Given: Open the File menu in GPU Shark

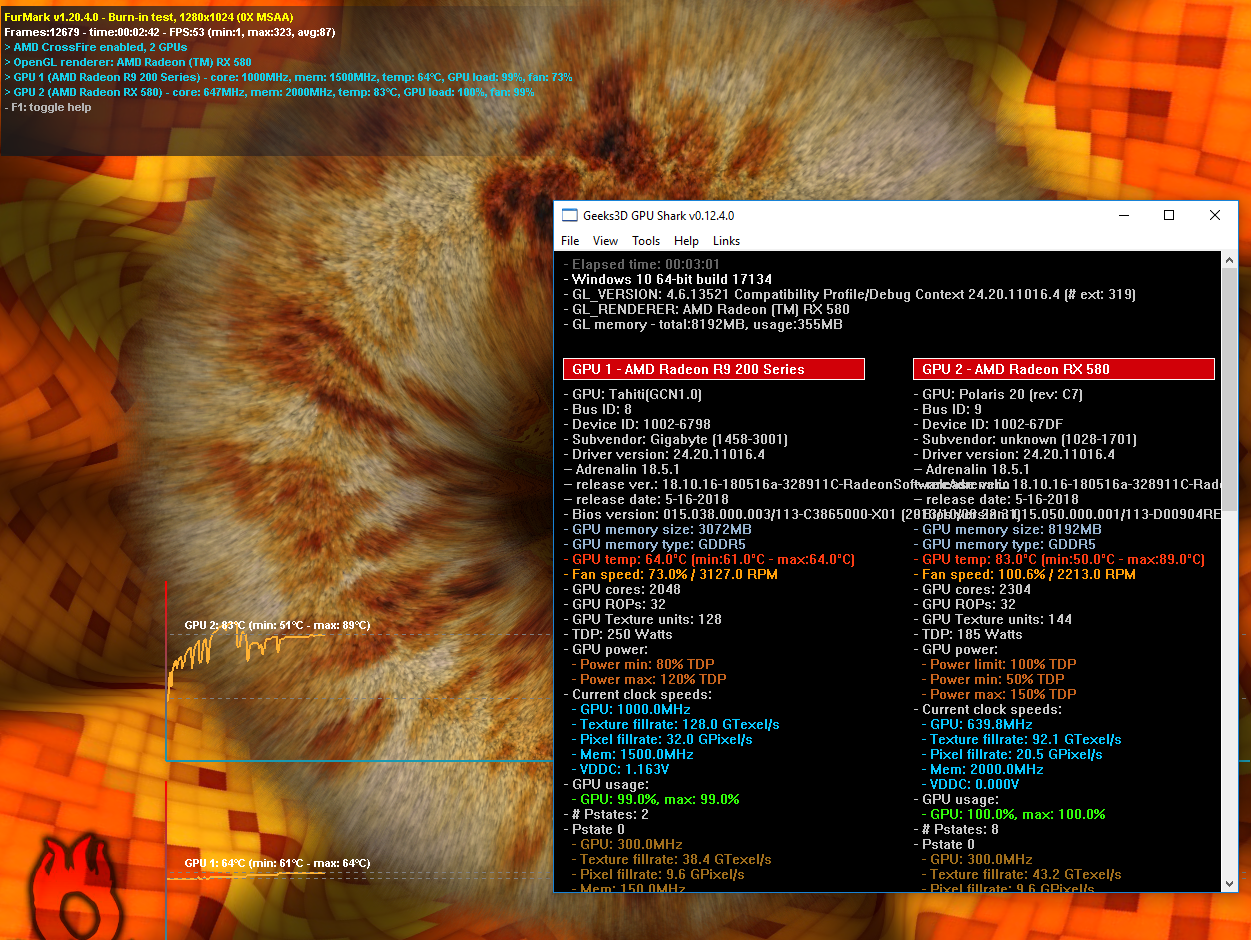Looking at the screenshot, I should [x=570, y=241].
